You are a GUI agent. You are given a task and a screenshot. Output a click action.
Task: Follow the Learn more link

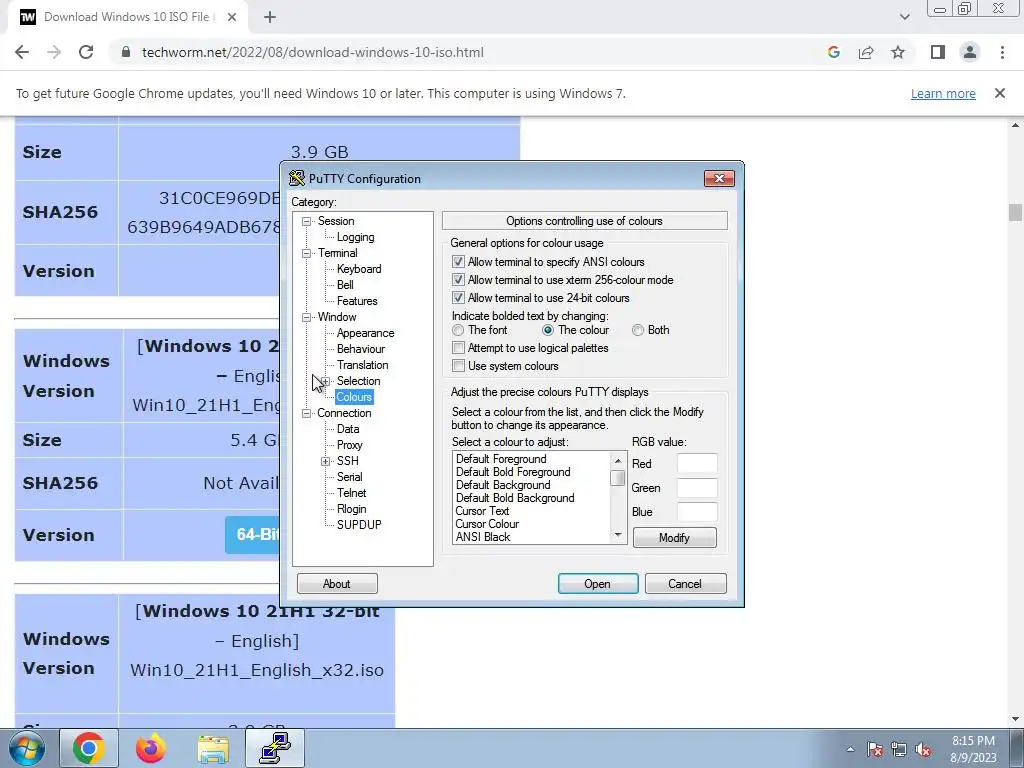(x=943, y=93)
